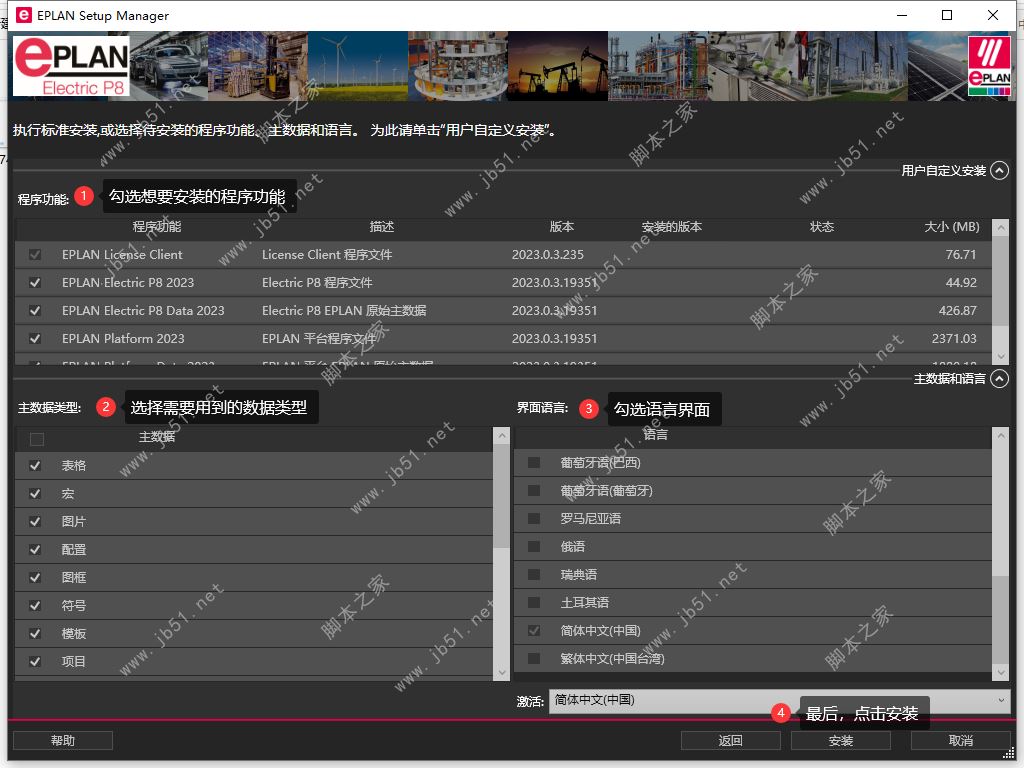Sort by the 程序功能 column header
Screen dimensions: 1024x768
157,227
